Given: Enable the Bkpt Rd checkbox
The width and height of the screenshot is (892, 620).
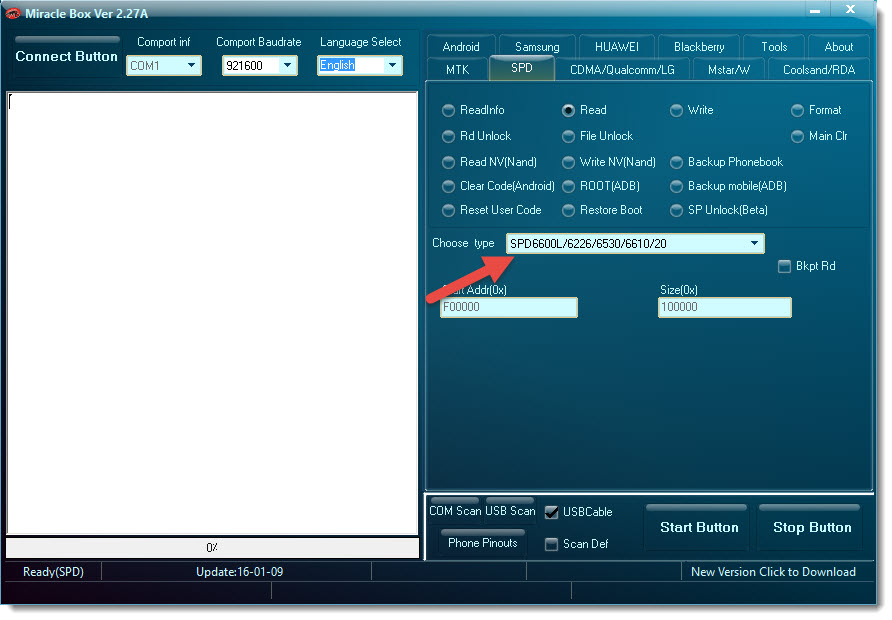Looking at the screenshot, I should click(784, 267).
